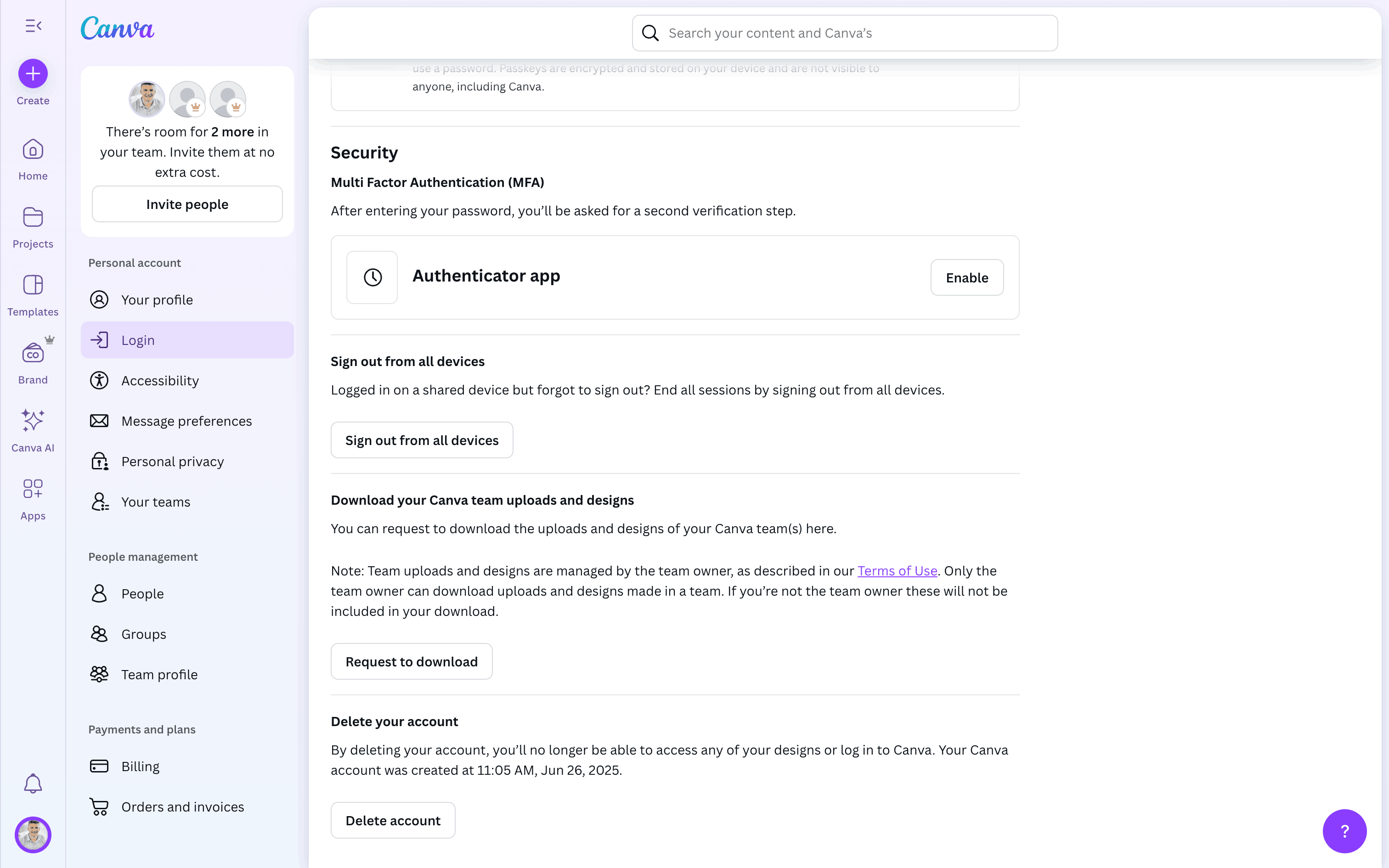The width and height of the screenshot is (1389, 868).
Task: Select Accessibility in settings menu
Action: (x=160, y=381)
